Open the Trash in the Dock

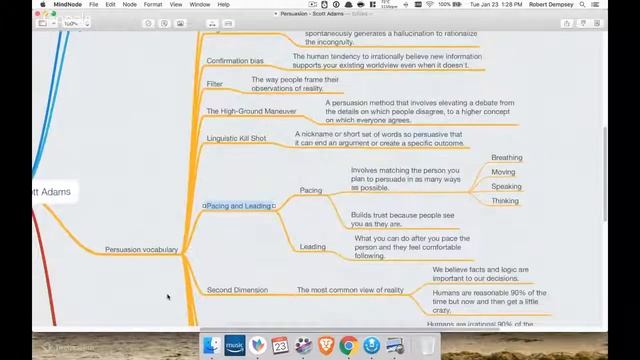[427, 345]
